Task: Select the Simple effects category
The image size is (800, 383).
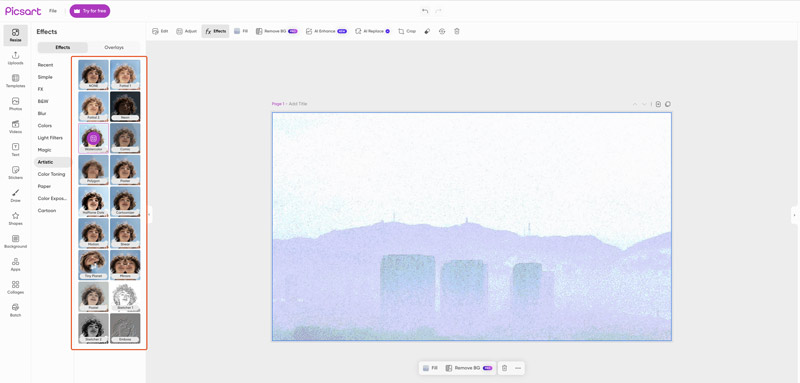Action: click(x=45, y=77)
